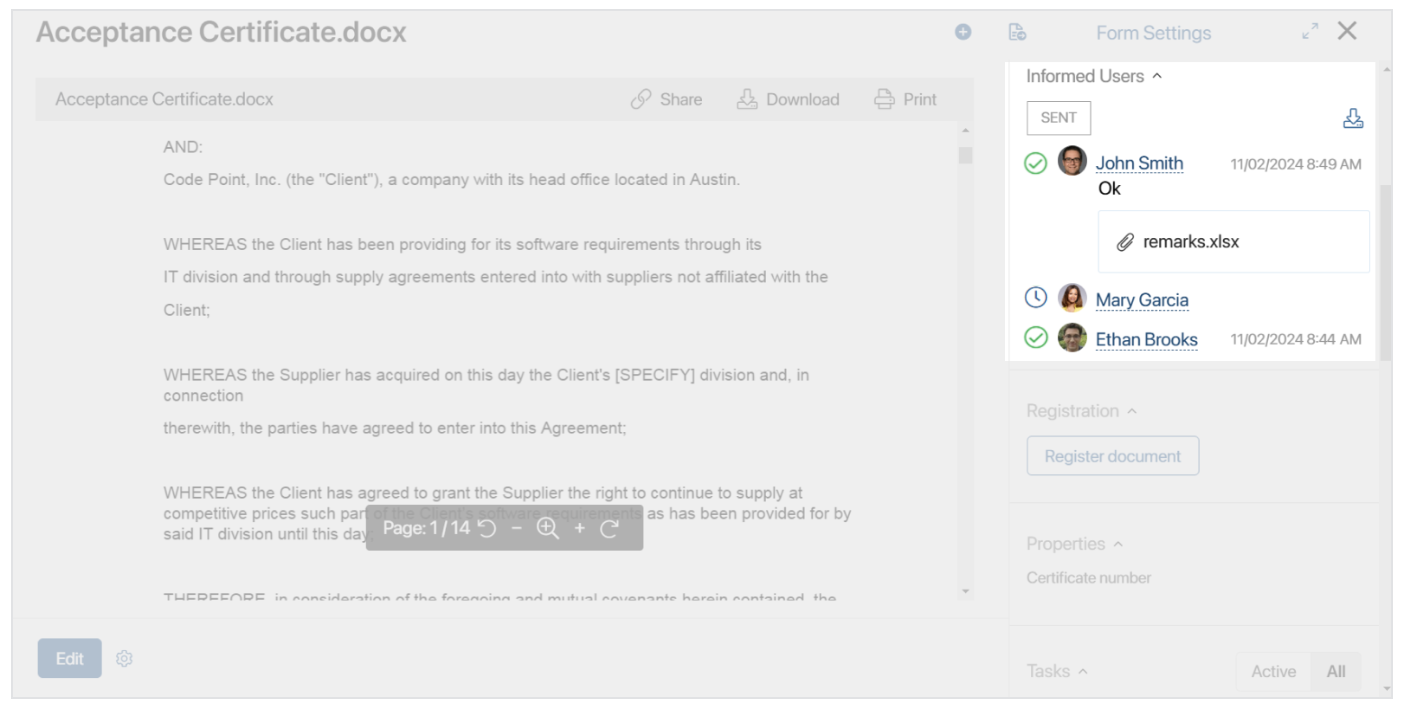This screenshot has height=709, width=1407.
Task: Click the rotate counterclockwise icon
Action: click(x=487, y=528)
